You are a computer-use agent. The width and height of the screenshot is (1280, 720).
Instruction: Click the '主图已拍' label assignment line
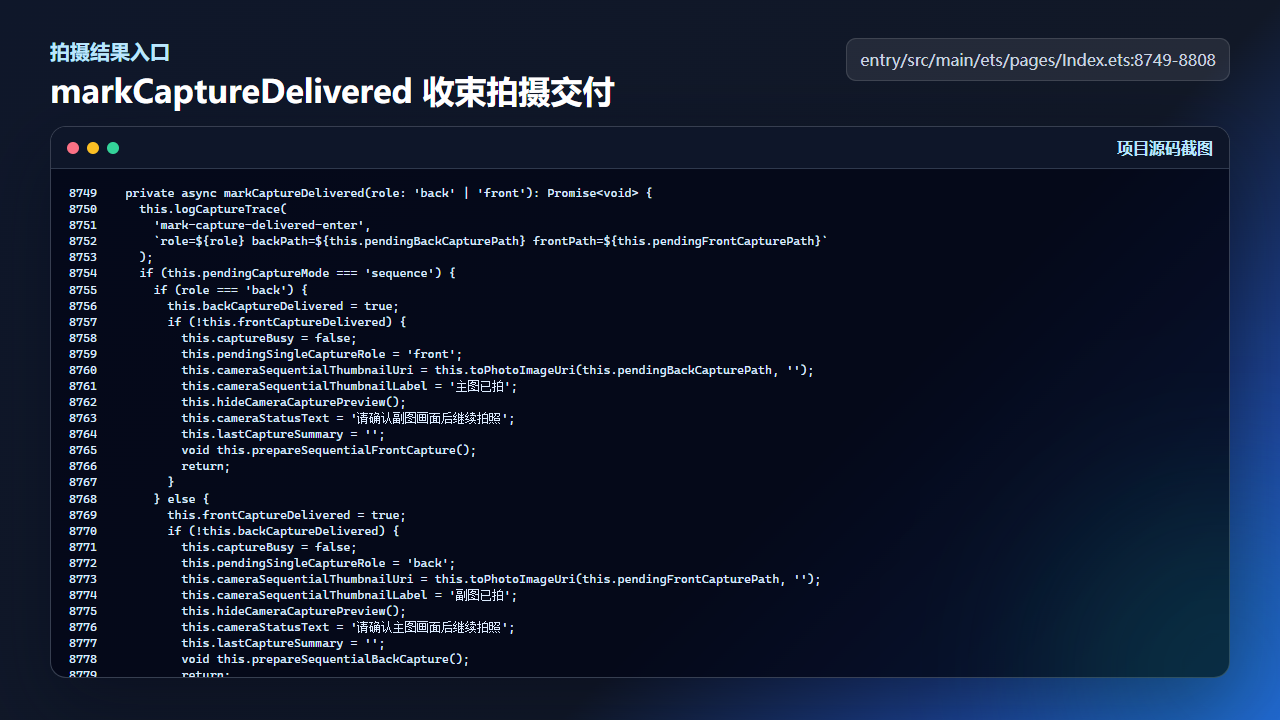(350, 386)
